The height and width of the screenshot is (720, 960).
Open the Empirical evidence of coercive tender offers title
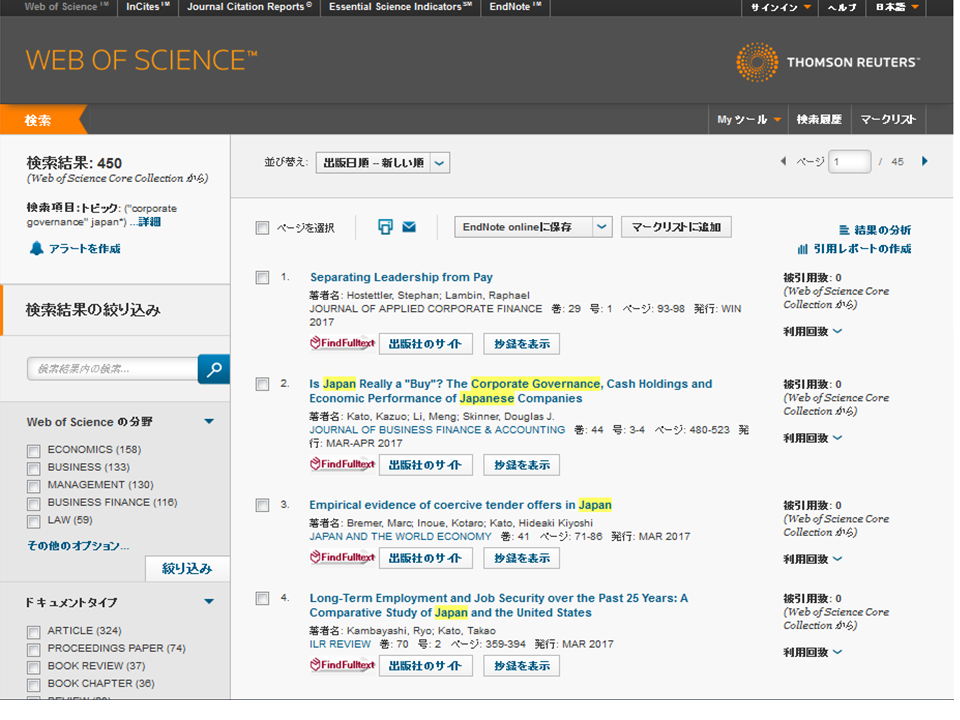(460, 505)
